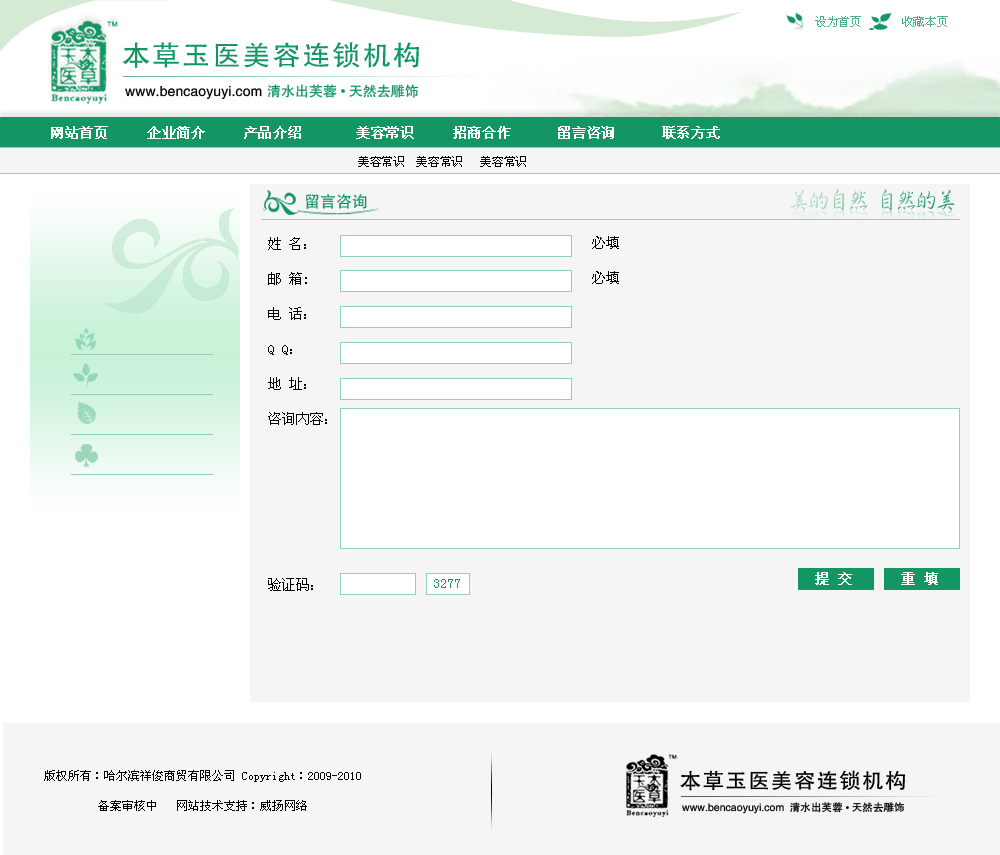
Task: Click the 咨询内容 message text area
Action: point(650,478)
